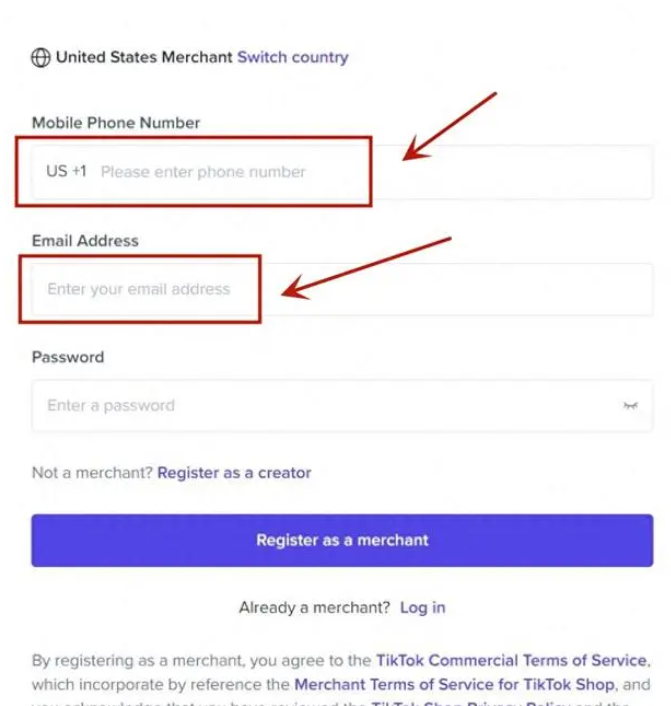
Task: Click the Email Address label
Action: (x=85, y=241)
